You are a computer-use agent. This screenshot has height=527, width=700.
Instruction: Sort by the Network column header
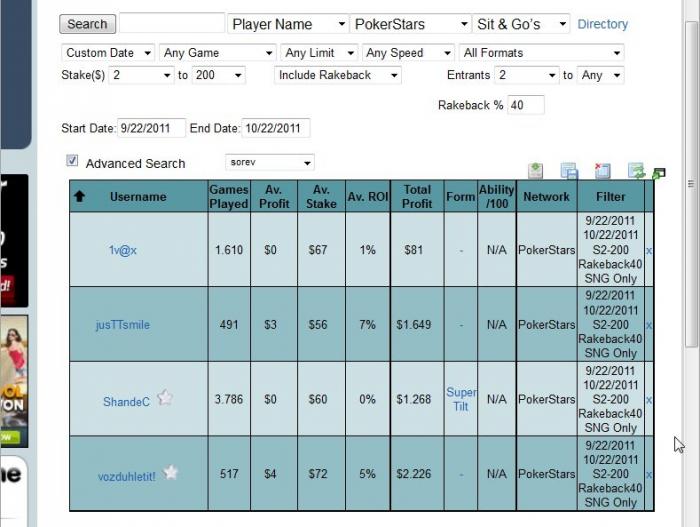click(x=546, y=197)
